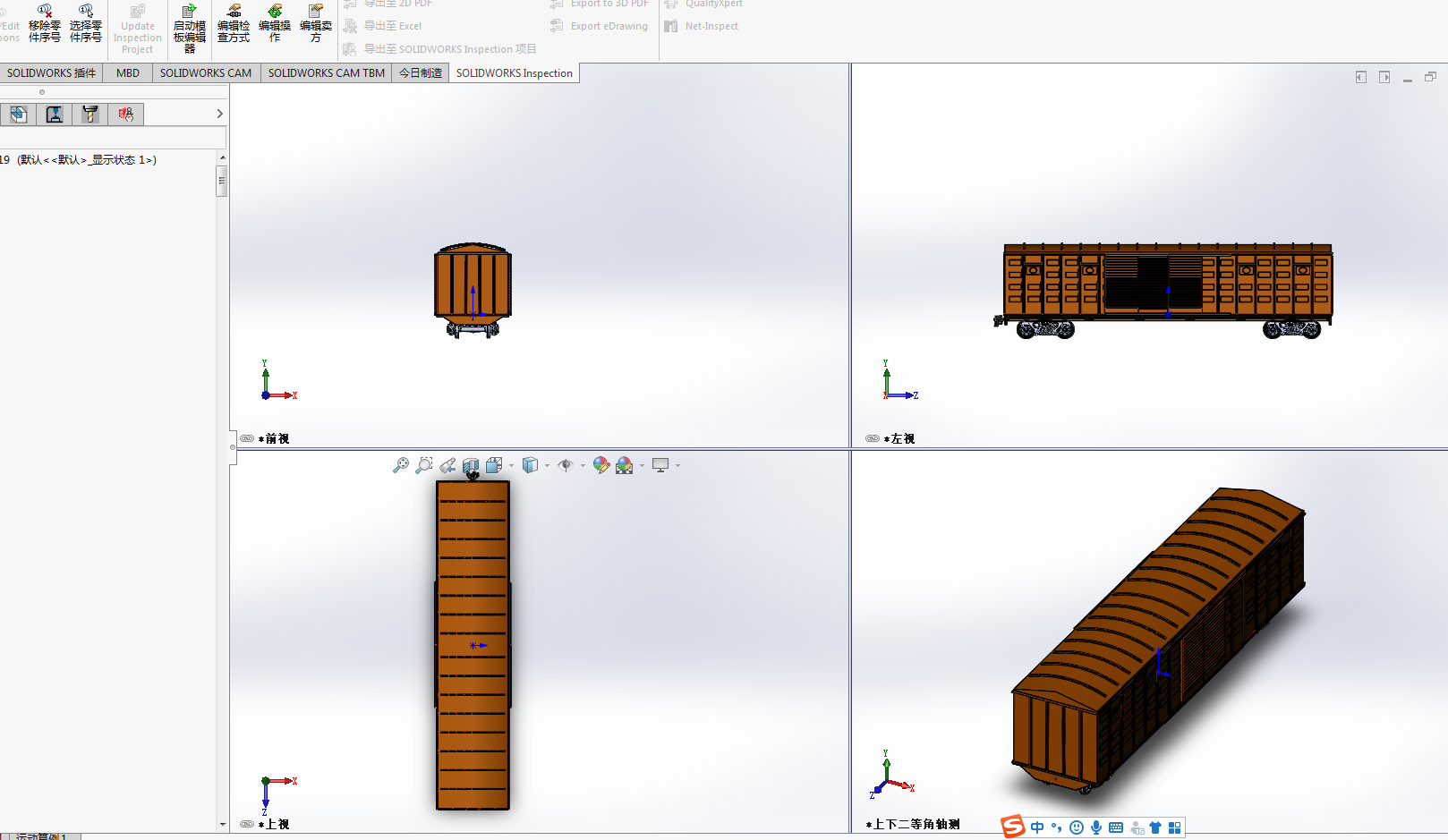This screenshot has width=1448, height=840.
Task: Click the Display Style cube icon
Action: tap(531, 465)
